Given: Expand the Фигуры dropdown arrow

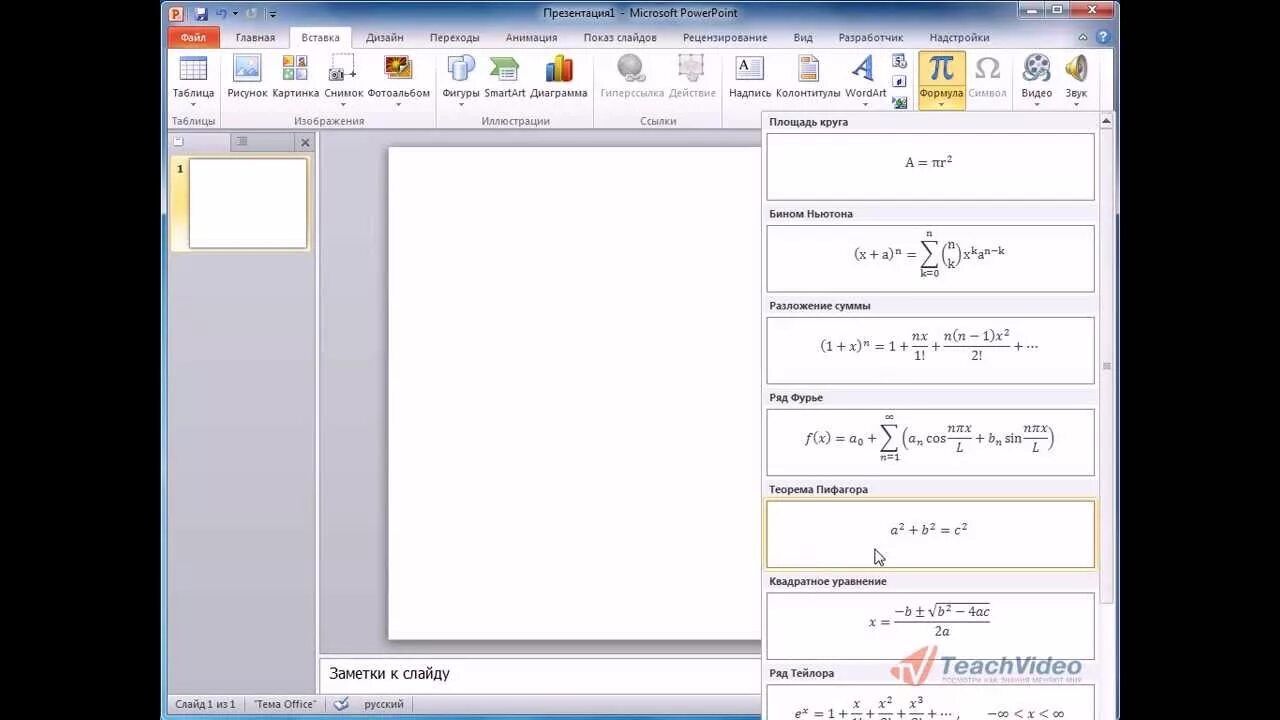Looking at the screenshot, I should [x=461, y=104].
